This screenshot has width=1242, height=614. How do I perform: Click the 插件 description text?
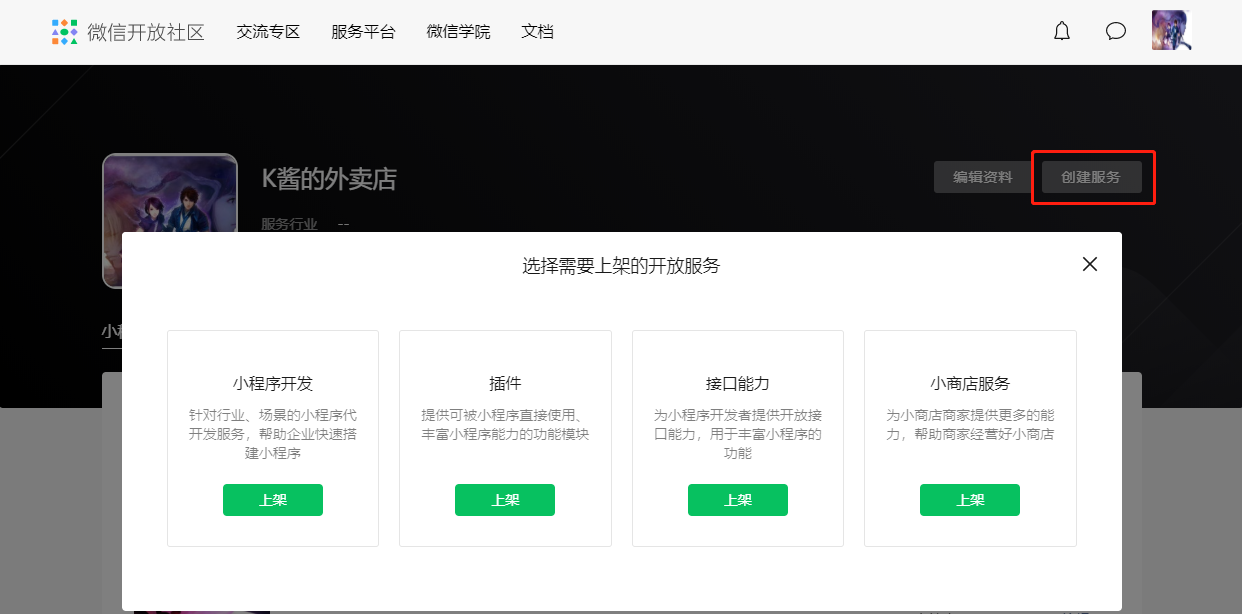click(505, 425)
